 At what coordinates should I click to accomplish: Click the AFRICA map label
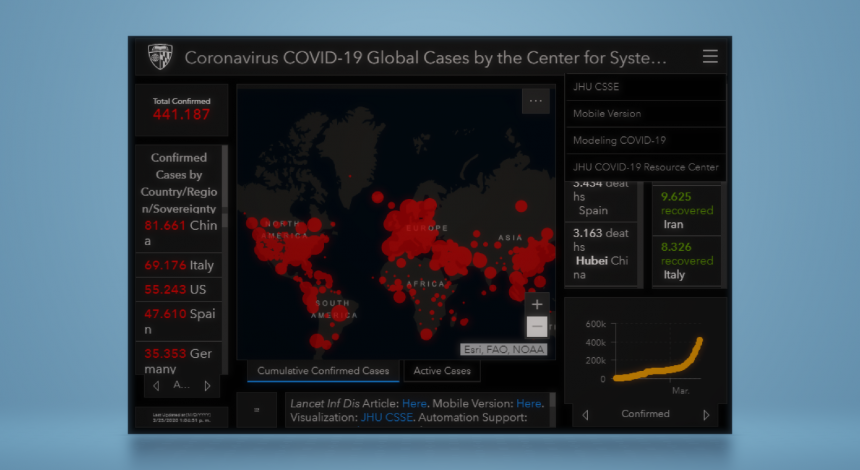(x=426, y=284)
